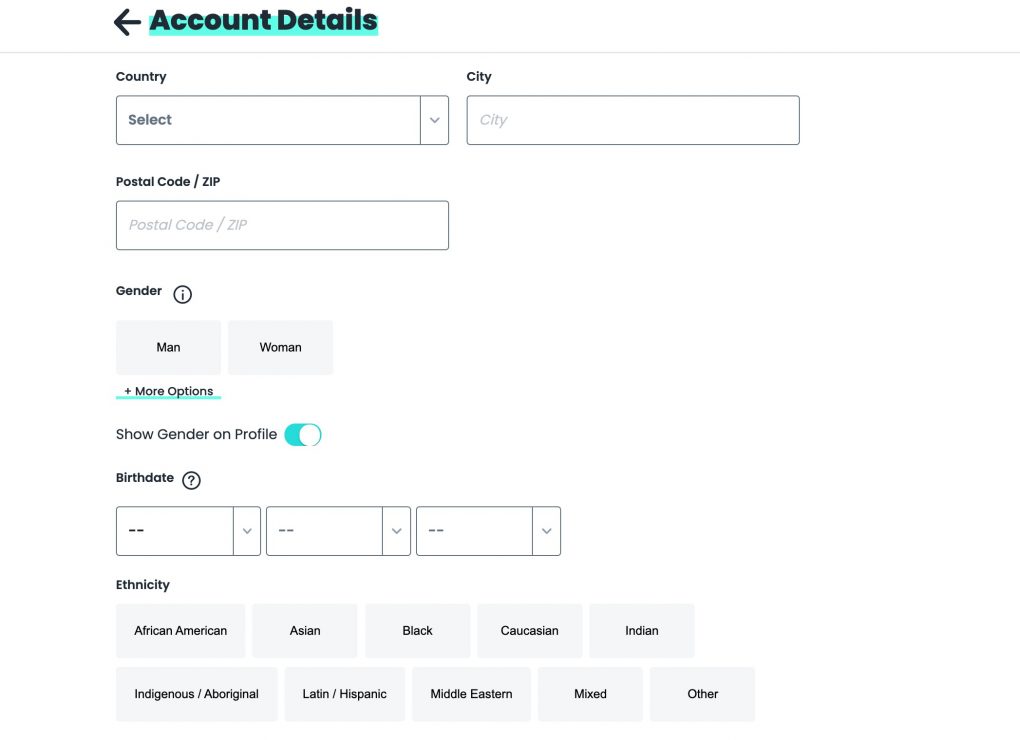Screen dimensions: 1020x740
Task: Open the Gender info icon
Action: coord(182,295)
